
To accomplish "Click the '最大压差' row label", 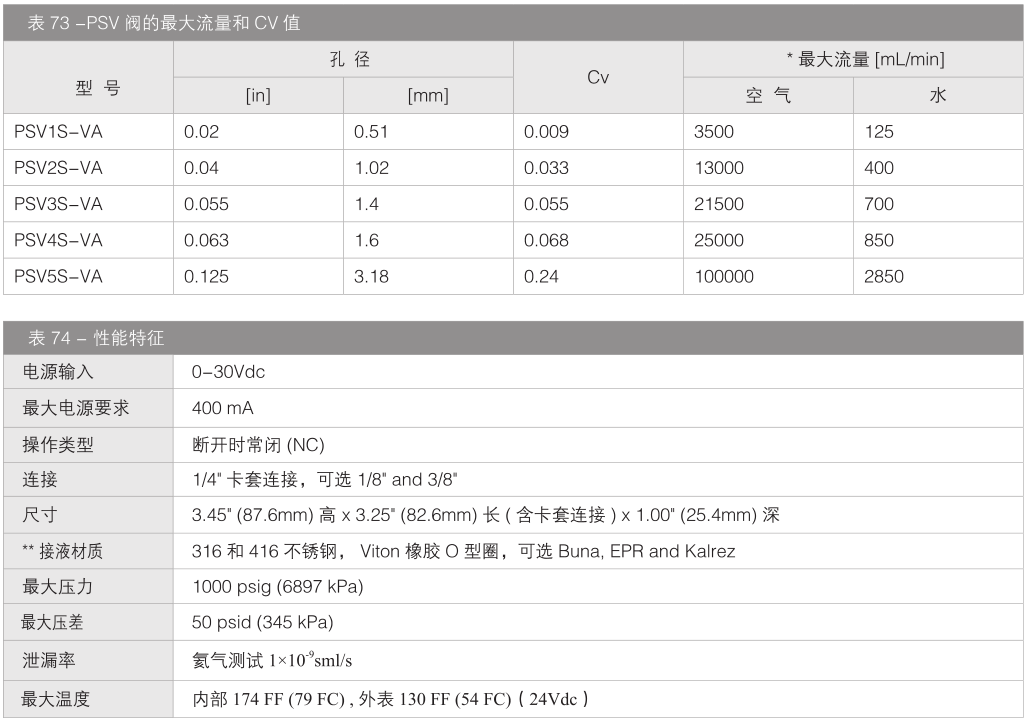I will (x=52, y=622).
